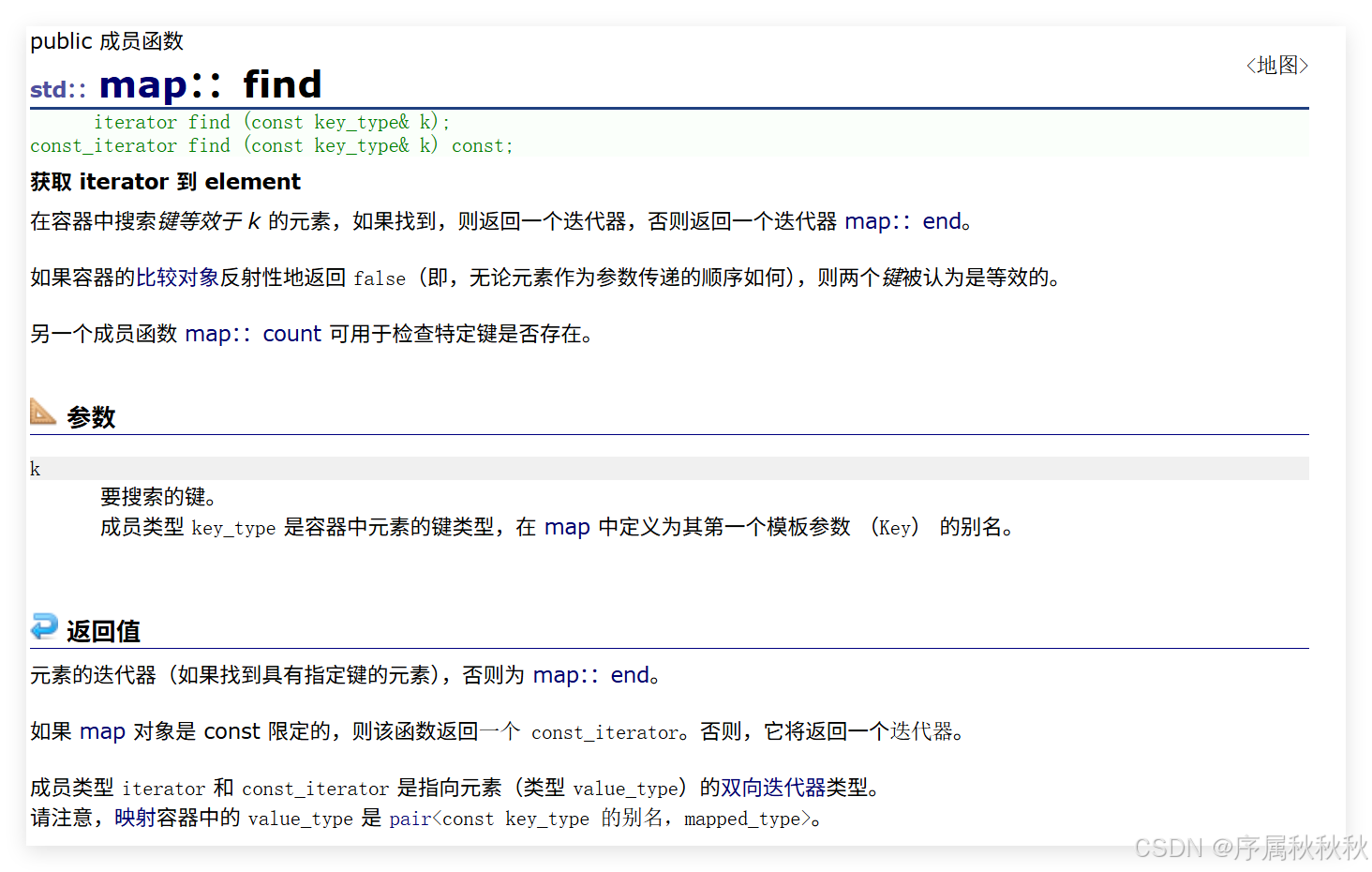Click the 'iterator find (const key_type& k);' declaration

tap(272, 122)
